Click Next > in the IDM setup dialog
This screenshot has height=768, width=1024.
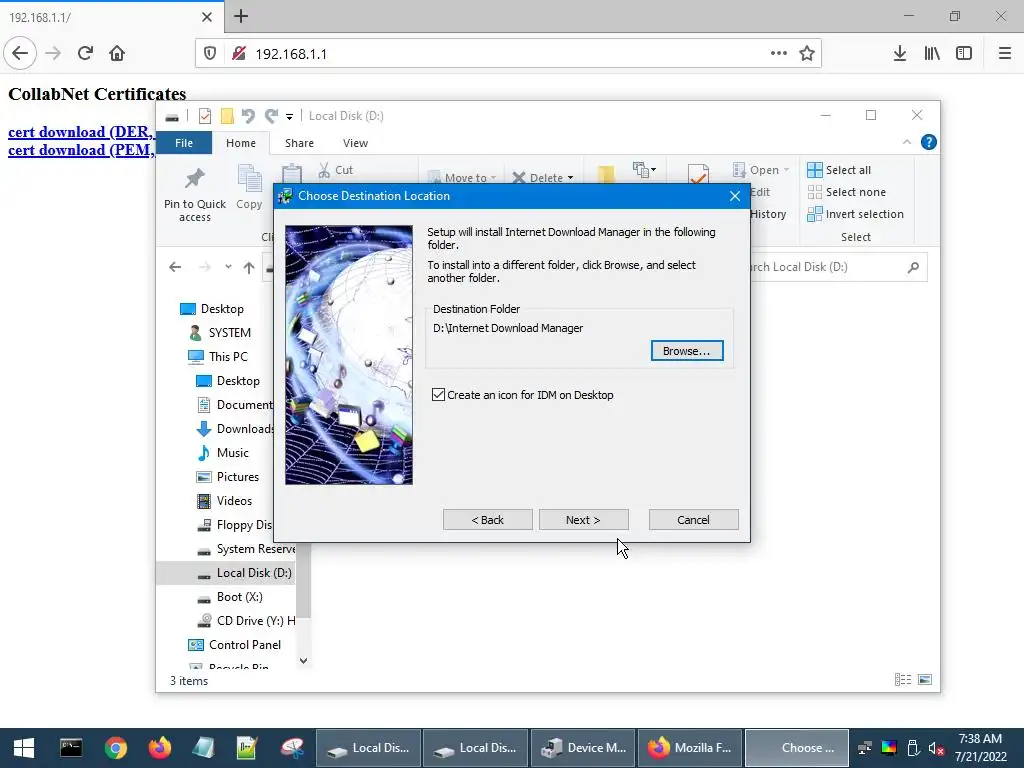[583, 520]
